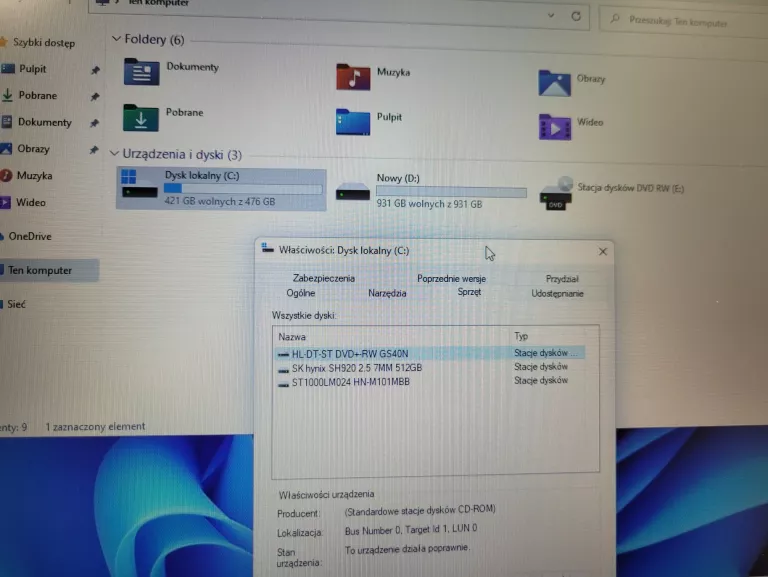Open Obrazy in the navigation pane

[33, 148]
